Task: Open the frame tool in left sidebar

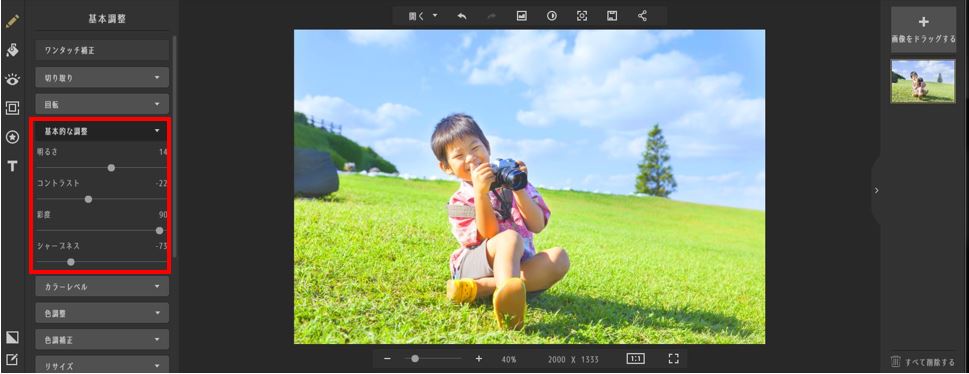Action: coord(12,108)
